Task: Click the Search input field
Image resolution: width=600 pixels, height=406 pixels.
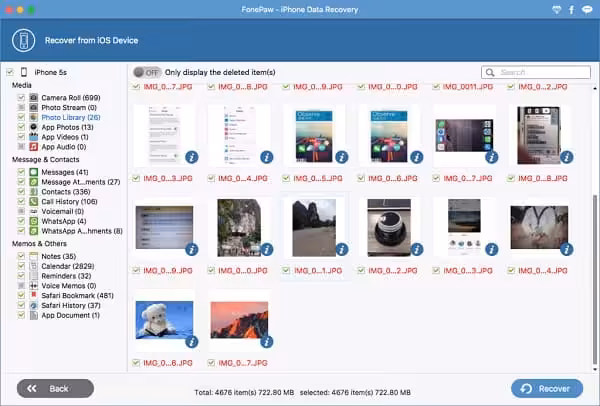Action: 536,72
